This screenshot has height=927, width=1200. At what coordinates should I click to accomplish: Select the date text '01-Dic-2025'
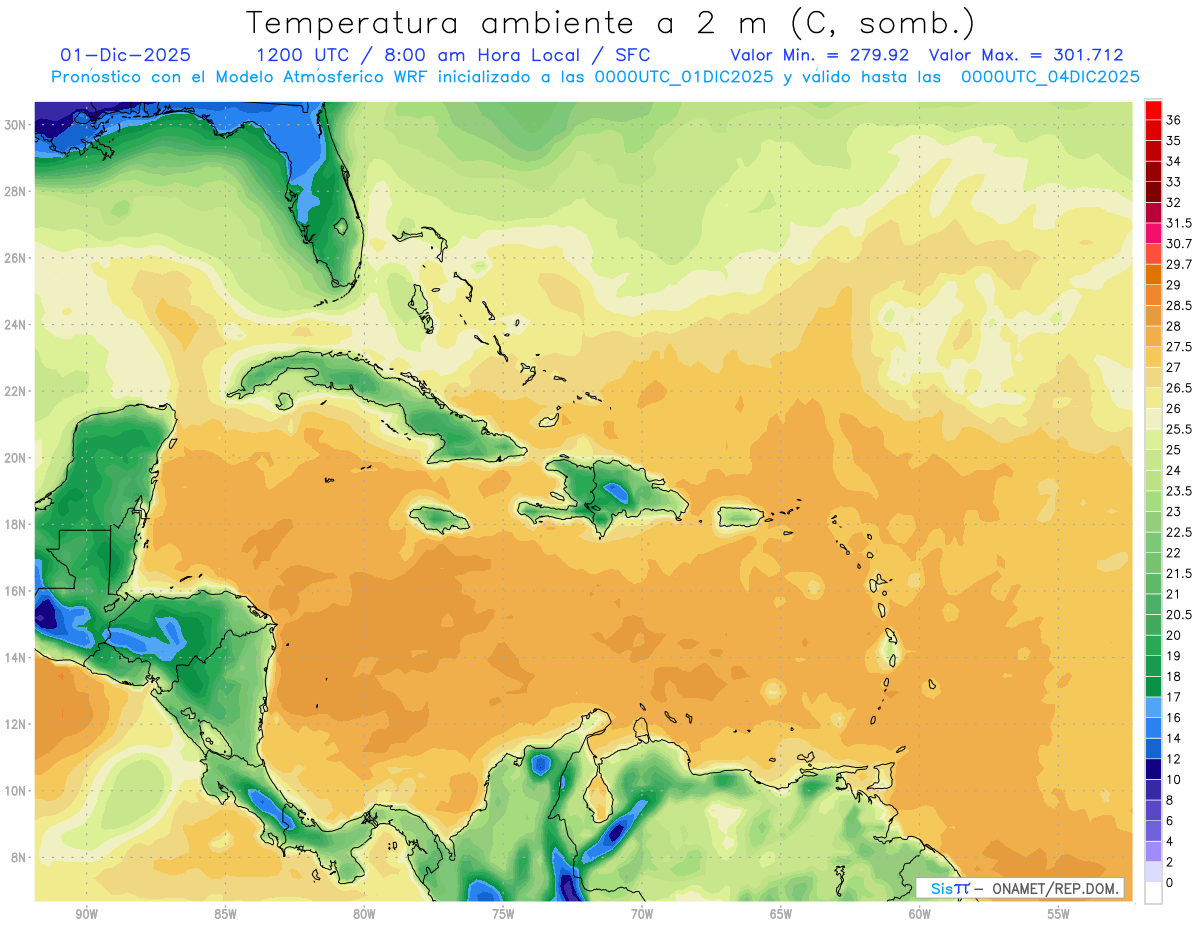125,55
